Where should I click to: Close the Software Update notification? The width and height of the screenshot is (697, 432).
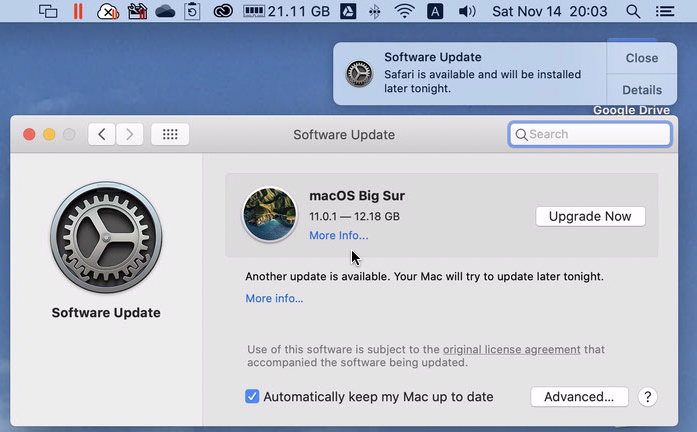click(x=642, y=58)
